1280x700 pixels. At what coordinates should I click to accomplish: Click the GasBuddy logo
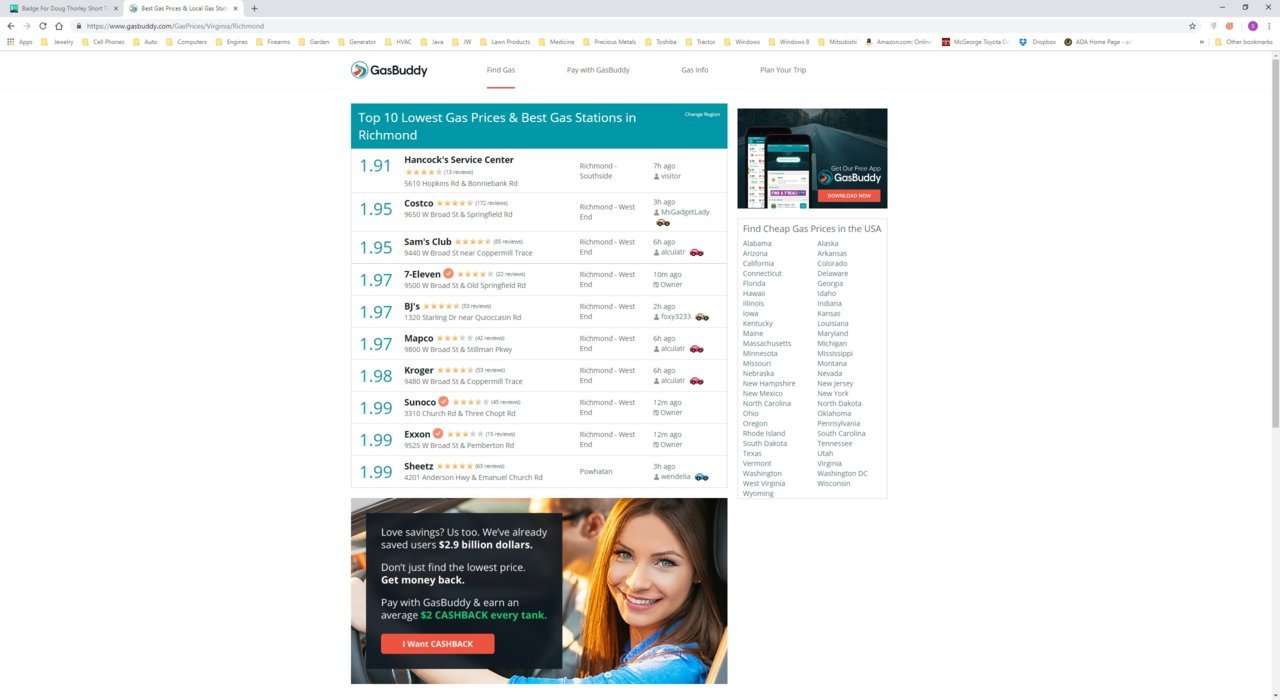click(x=389, y=70)
